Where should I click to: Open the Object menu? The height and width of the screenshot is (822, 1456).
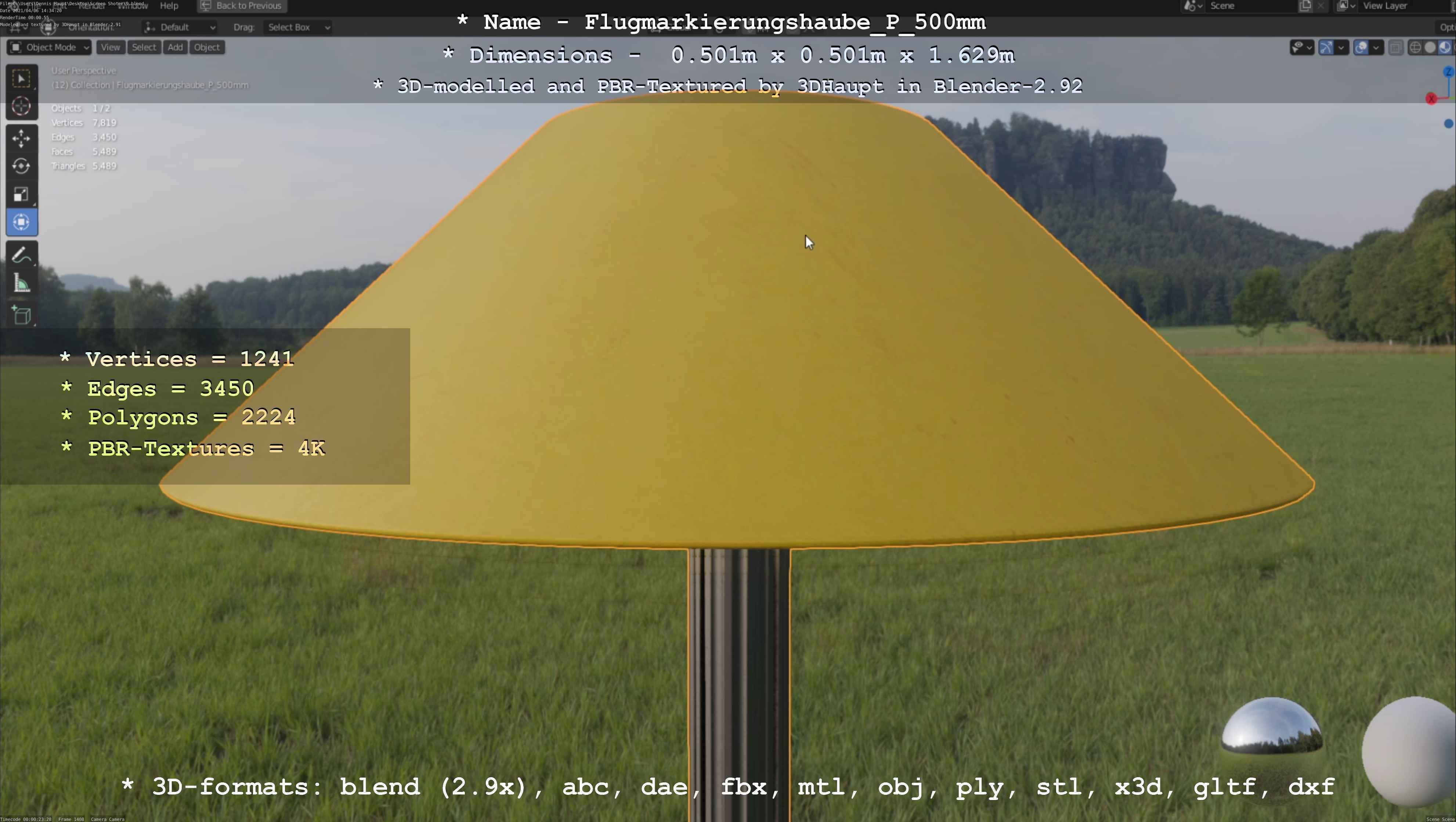point(207,47)
